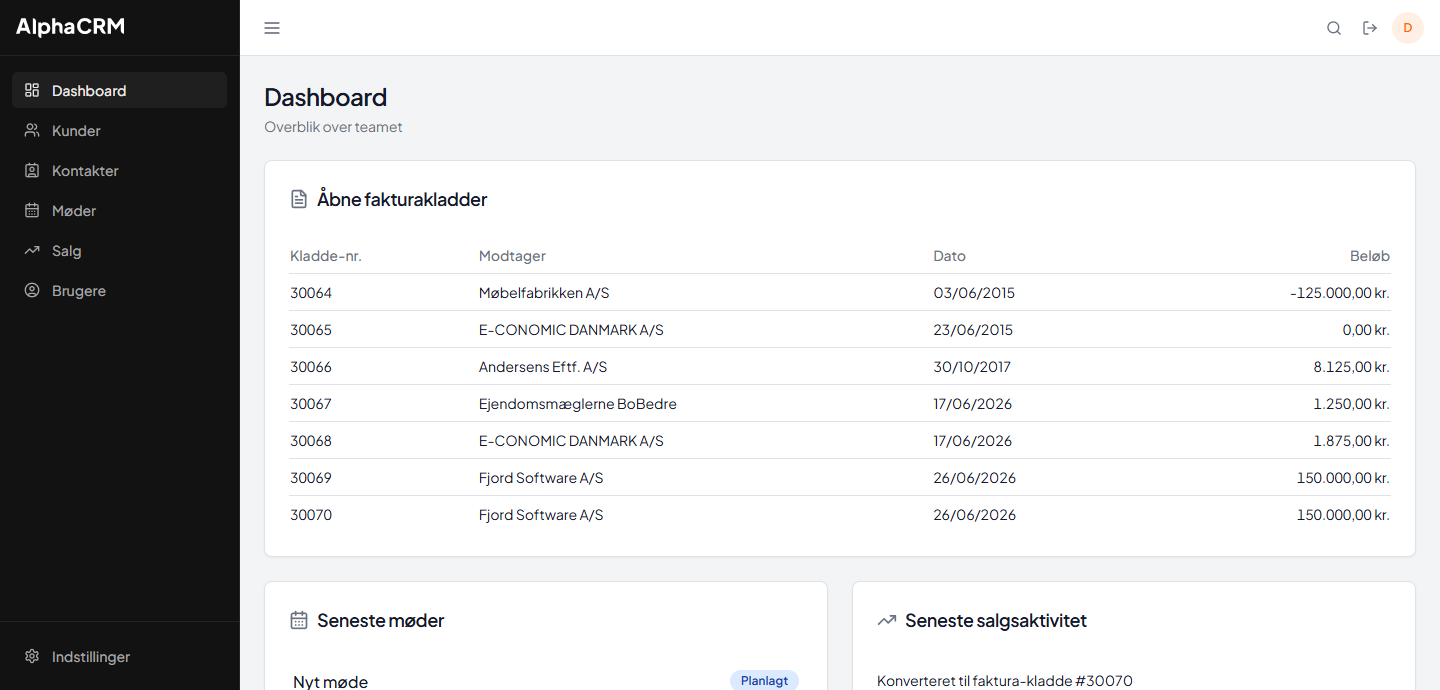Click the calendar icon beside Seneste møder

click(299, 620)
